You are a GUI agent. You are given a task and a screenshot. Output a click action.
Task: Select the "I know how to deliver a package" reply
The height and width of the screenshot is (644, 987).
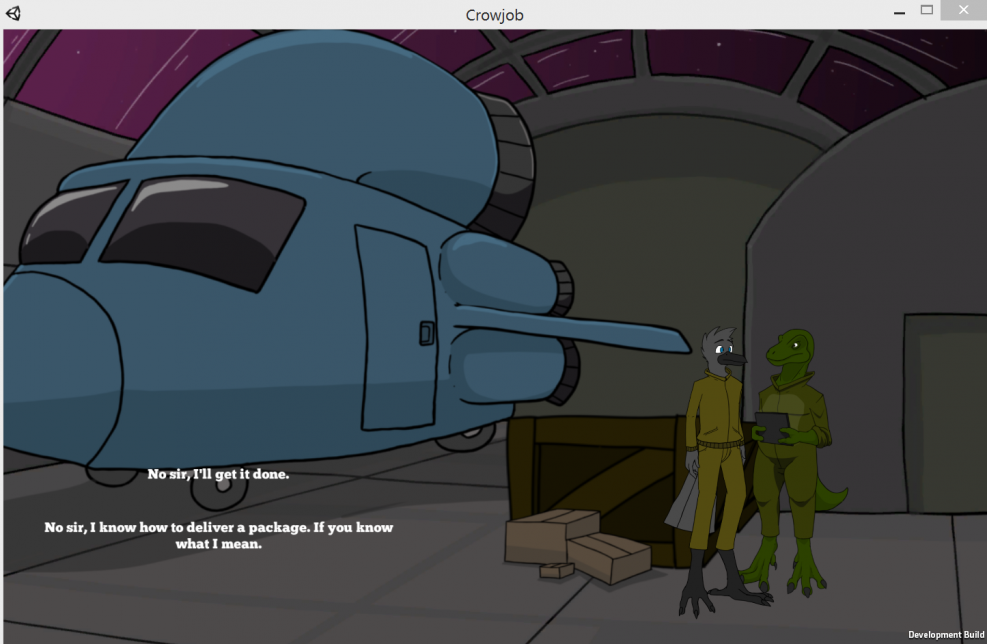pos(218,536)
